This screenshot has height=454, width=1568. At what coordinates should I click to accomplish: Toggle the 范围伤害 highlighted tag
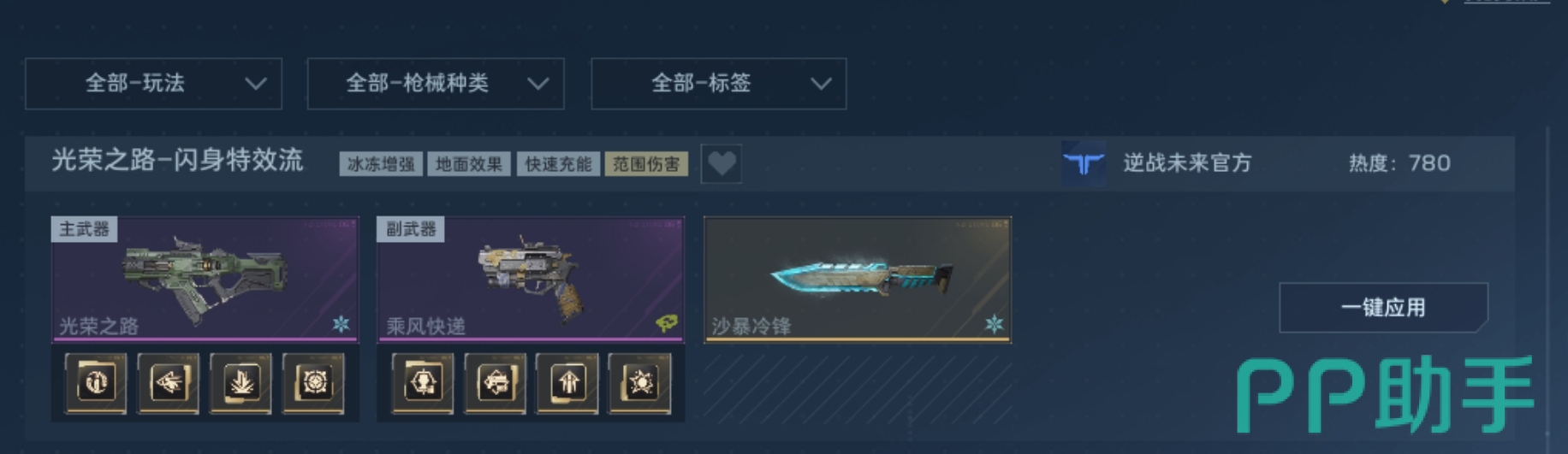point(646,164)
